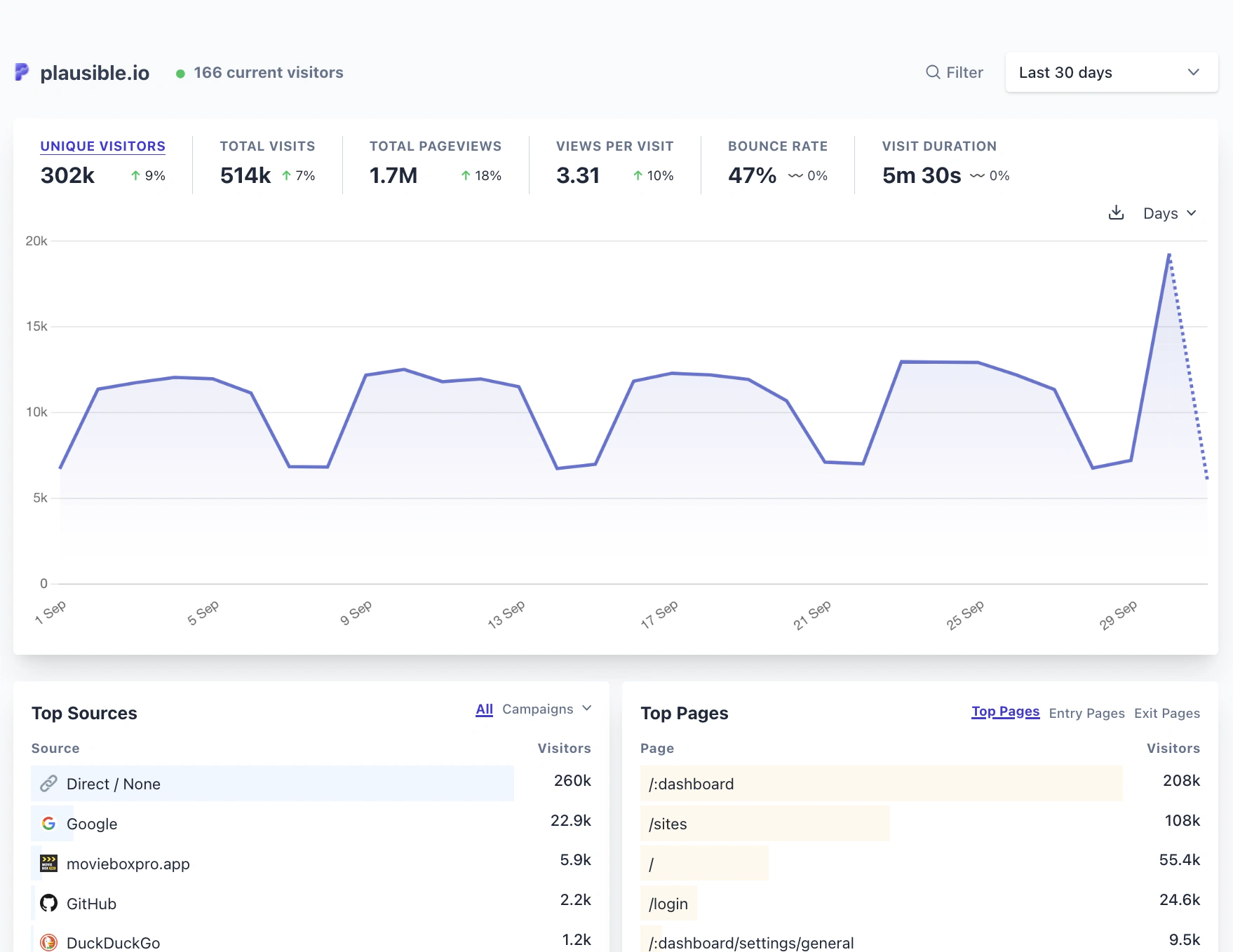Click the /login row's visitor bar

coord(668,903)
